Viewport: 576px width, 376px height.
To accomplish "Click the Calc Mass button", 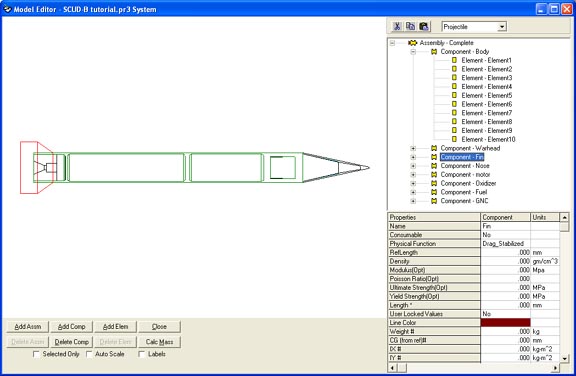I will pyautogui.click(x=159, y=342).
